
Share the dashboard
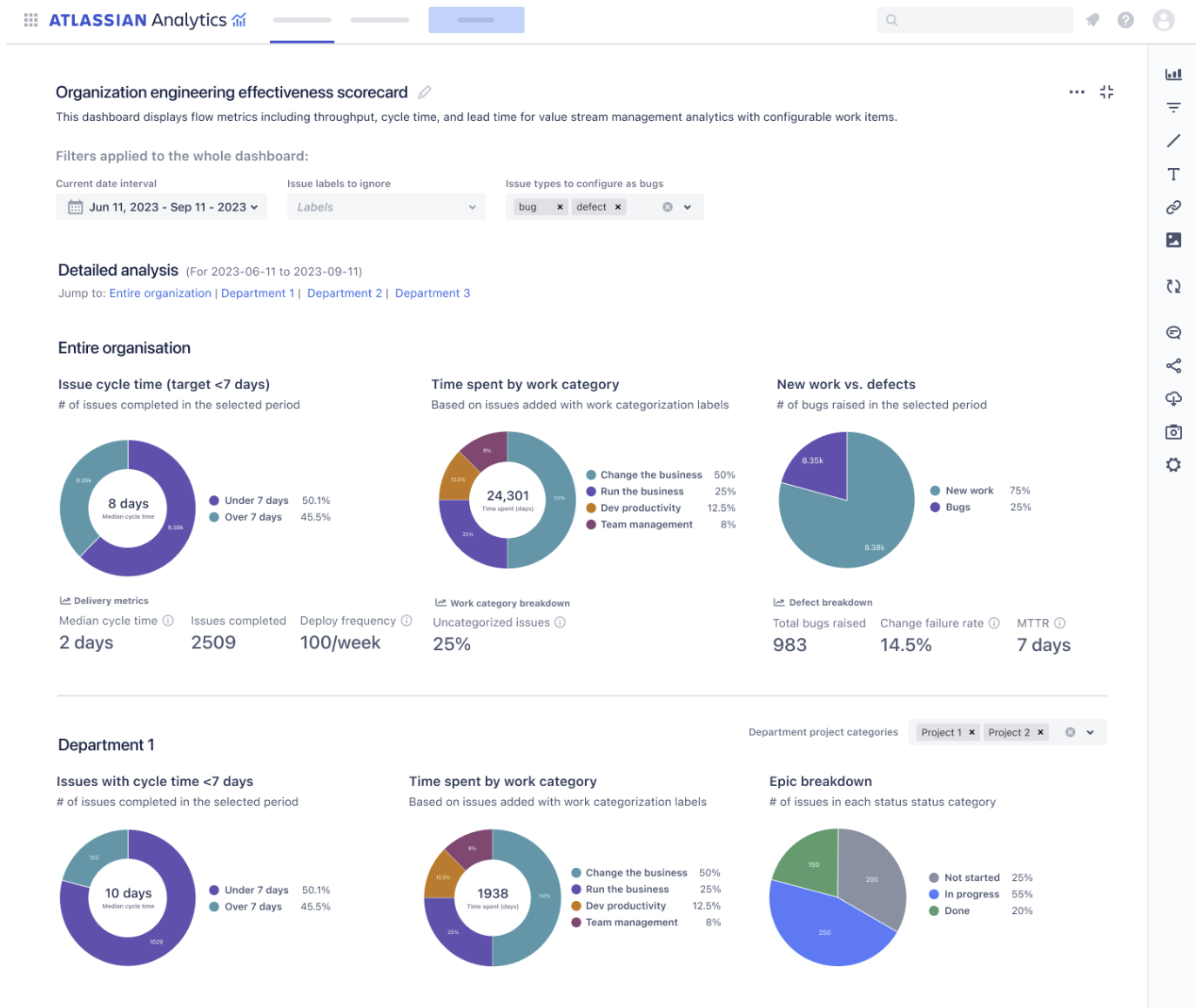tap(1173, 366)
